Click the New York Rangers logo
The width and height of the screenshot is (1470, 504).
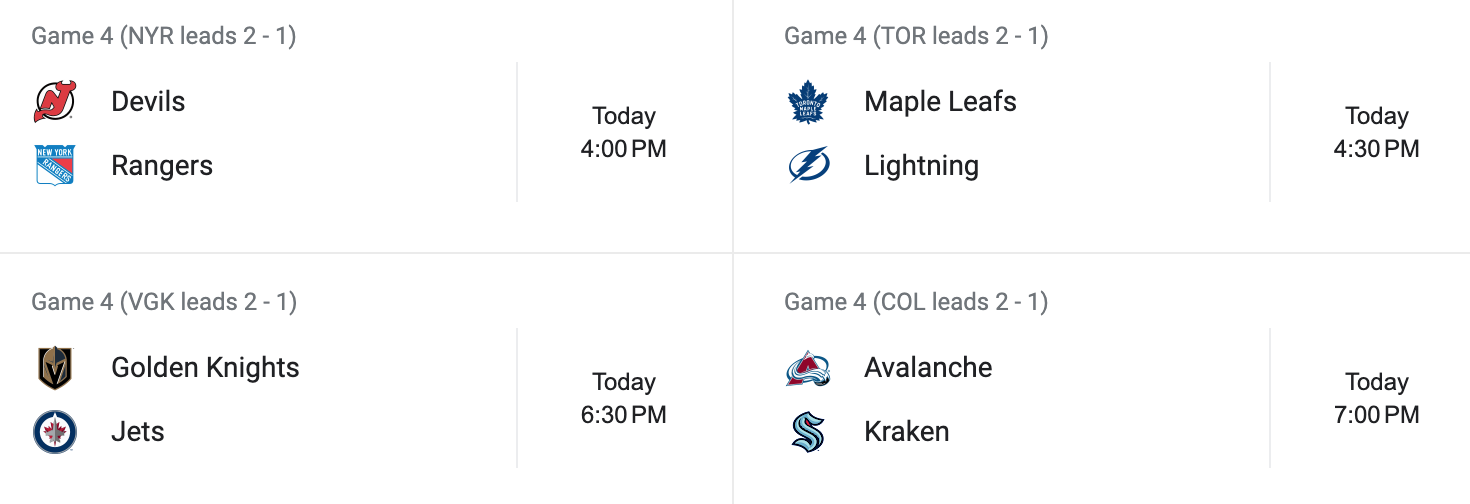pos(54,166)
